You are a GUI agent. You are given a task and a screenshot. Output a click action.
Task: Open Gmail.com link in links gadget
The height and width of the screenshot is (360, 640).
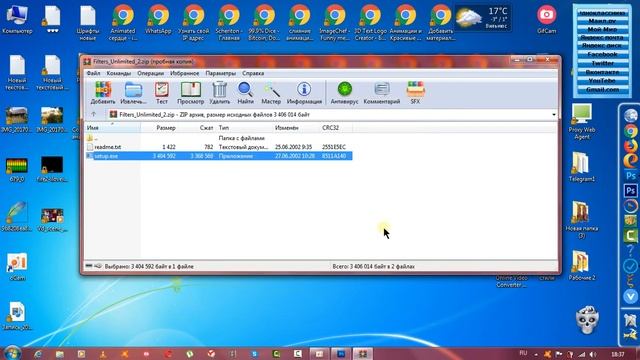[602, 89]
